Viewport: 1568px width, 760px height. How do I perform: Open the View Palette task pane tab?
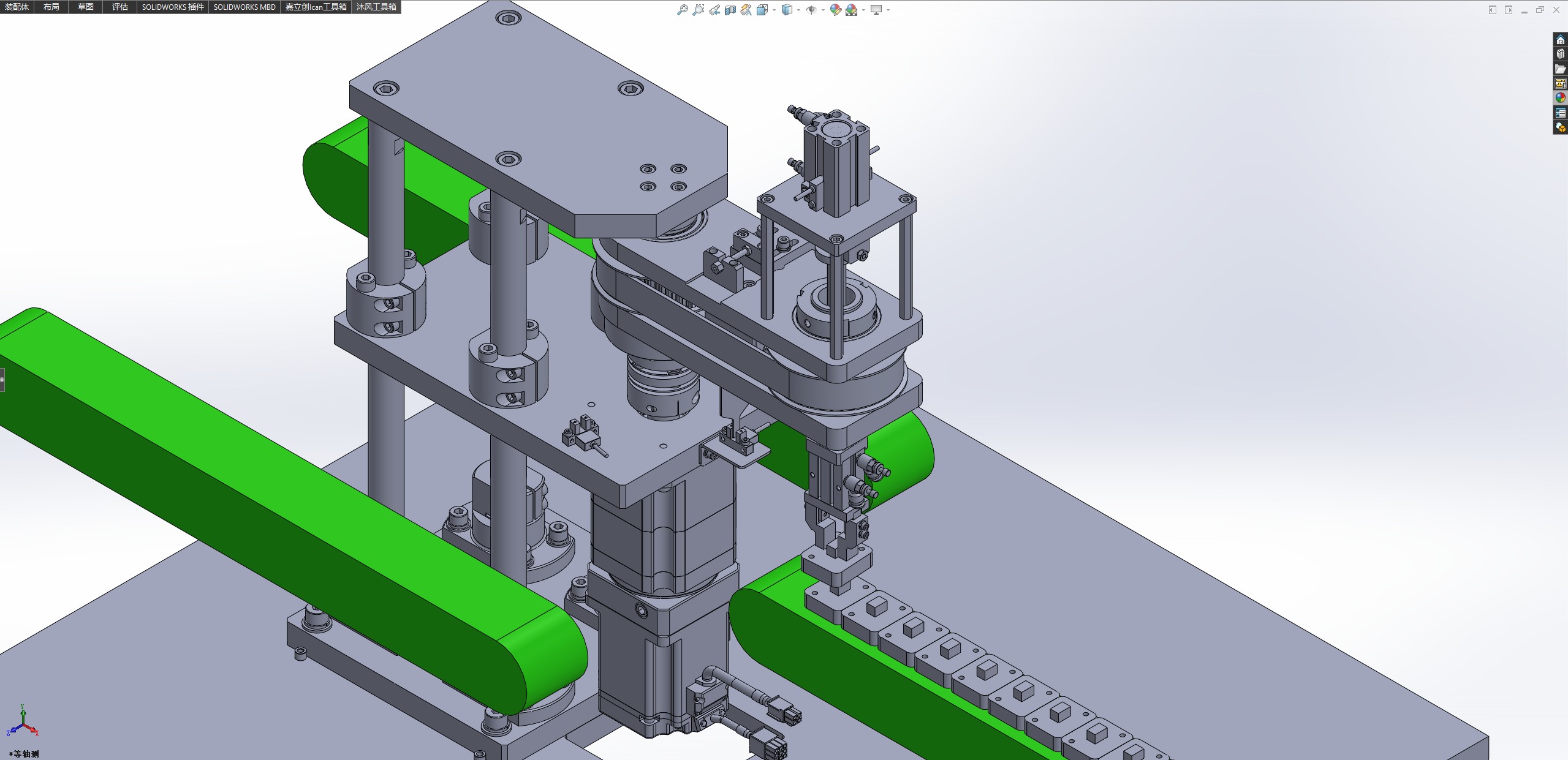(1560, 83)
